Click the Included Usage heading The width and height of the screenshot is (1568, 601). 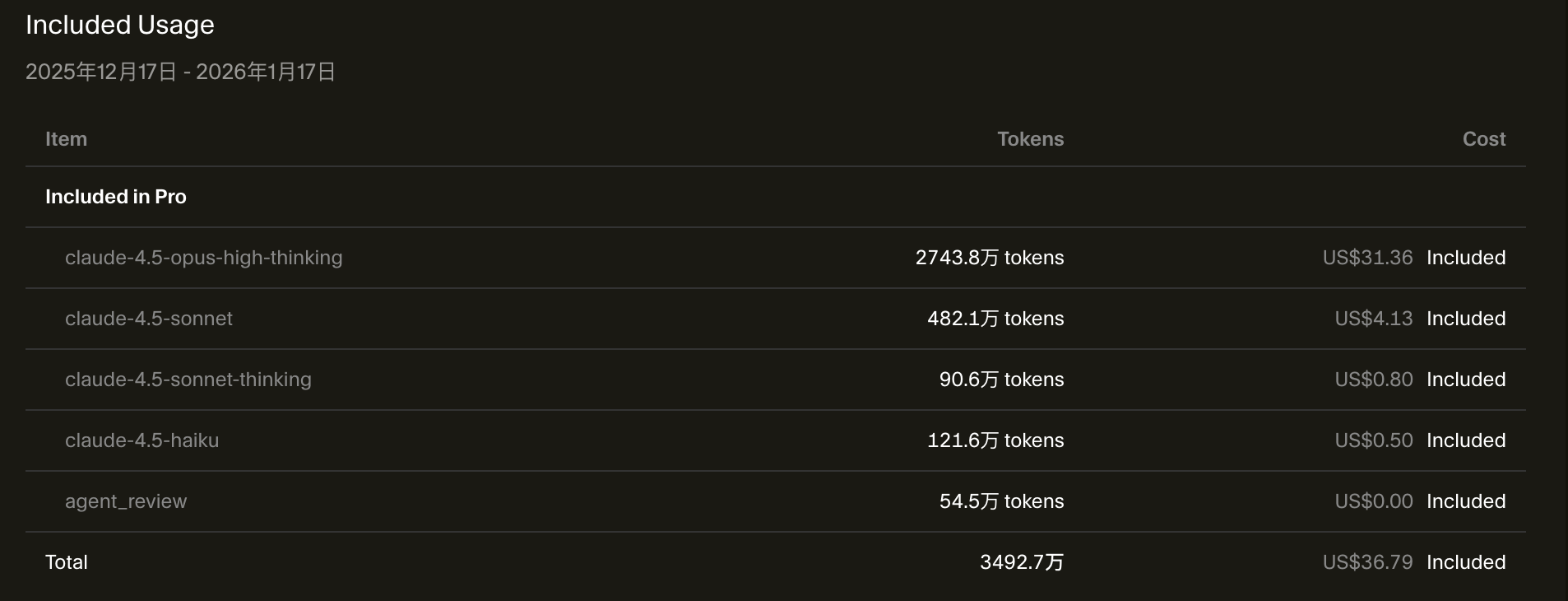pos(119,26)
